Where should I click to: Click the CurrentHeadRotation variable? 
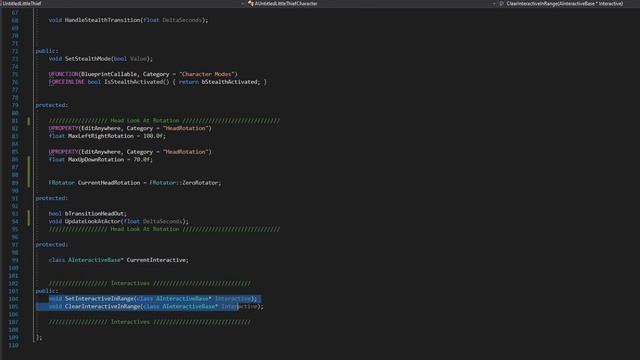click(x=109, y=183)
